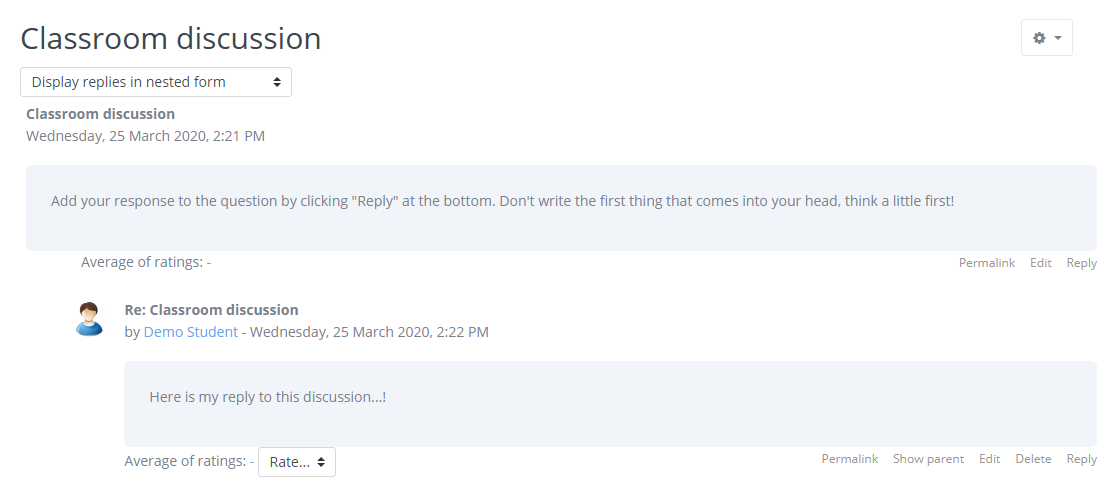Click the large "Classroom discussion" page heading
Image resolution: width=1116 pixels, height=503 pixels.
(x=171, y=38)
